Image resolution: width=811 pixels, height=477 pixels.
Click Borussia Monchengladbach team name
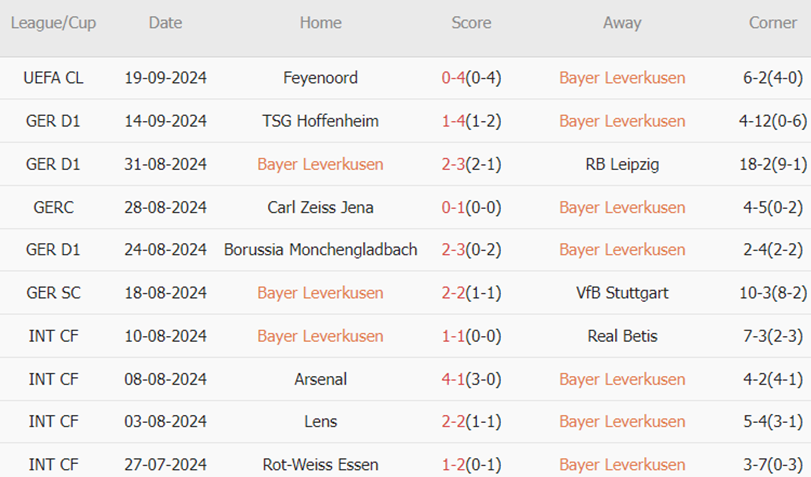(320, 250)
